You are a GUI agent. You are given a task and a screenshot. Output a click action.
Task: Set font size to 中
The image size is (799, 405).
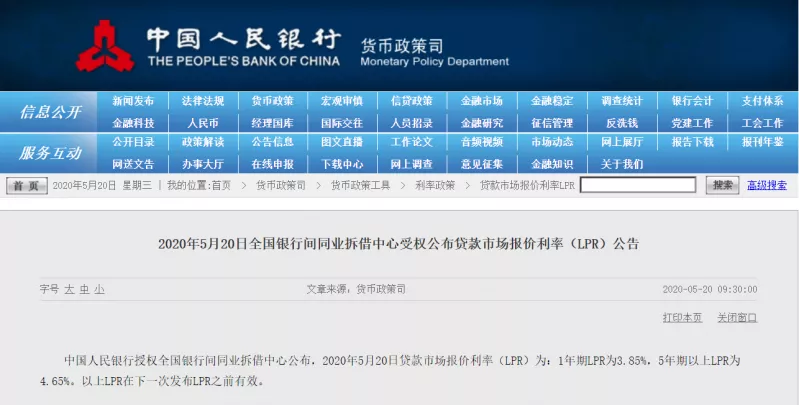pyautogui.click(x=84, y=289)
